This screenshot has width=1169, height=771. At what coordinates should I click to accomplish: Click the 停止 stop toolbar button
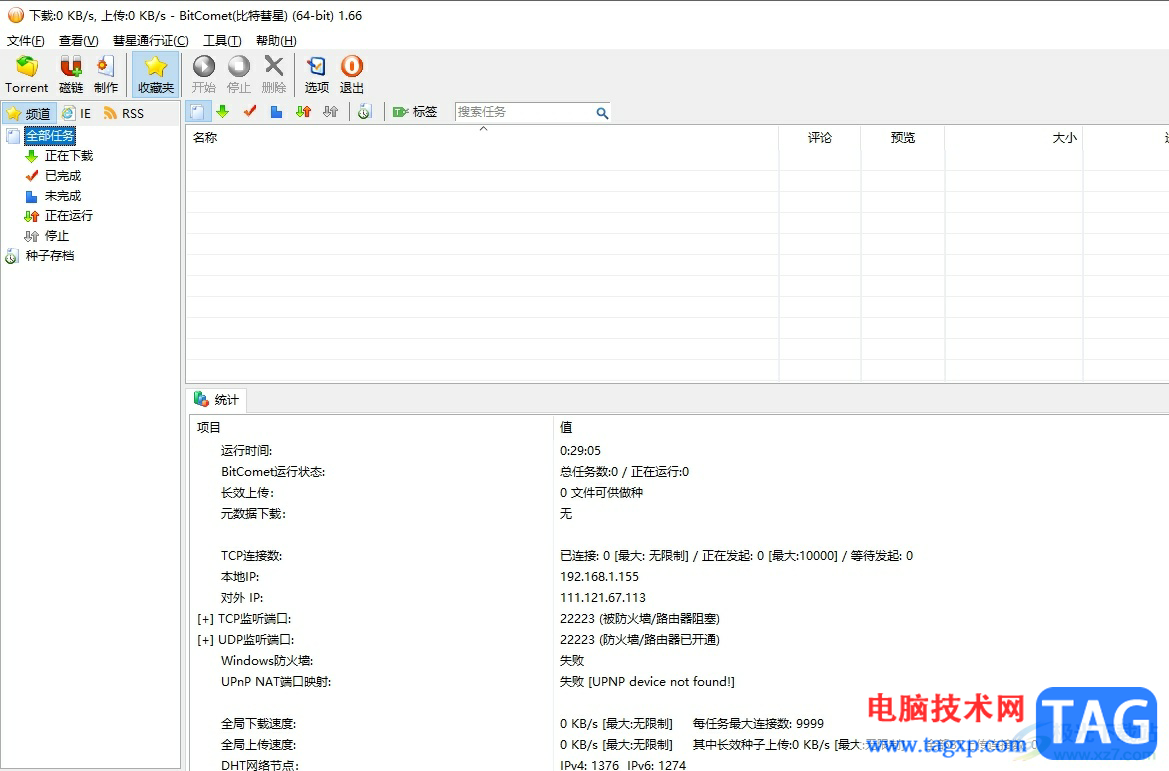[239, 75]
